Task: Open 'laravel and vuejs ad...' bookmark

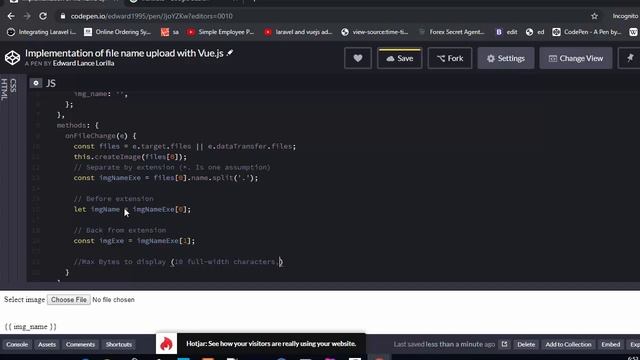Action: click(x=298, y=32)
